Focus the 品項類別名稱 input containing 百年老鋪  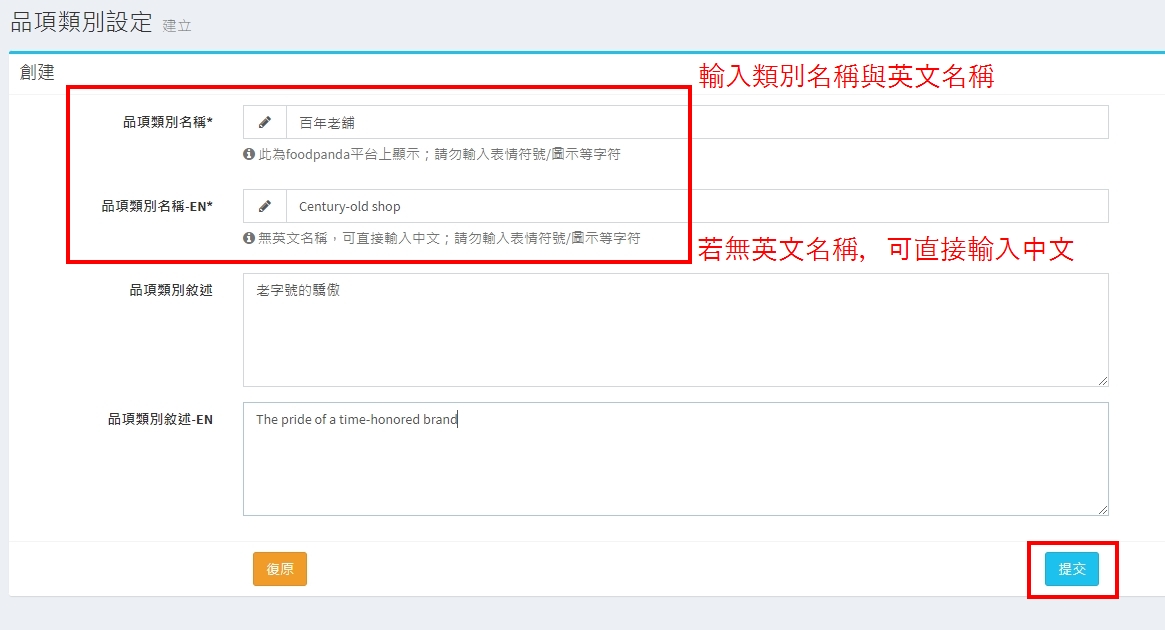tap(696, 123)
